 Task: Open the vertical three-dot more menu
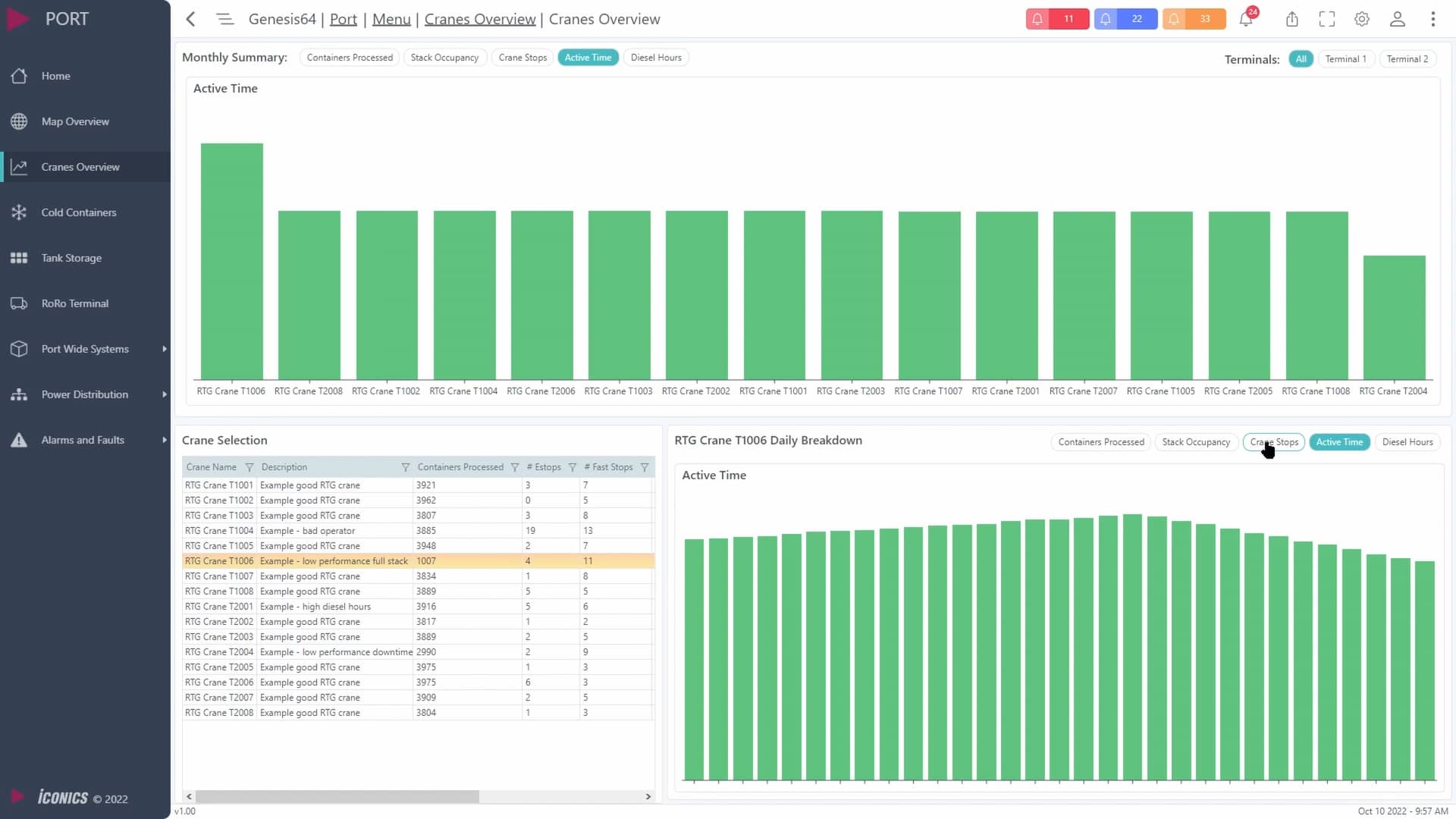click(1432, 19)
